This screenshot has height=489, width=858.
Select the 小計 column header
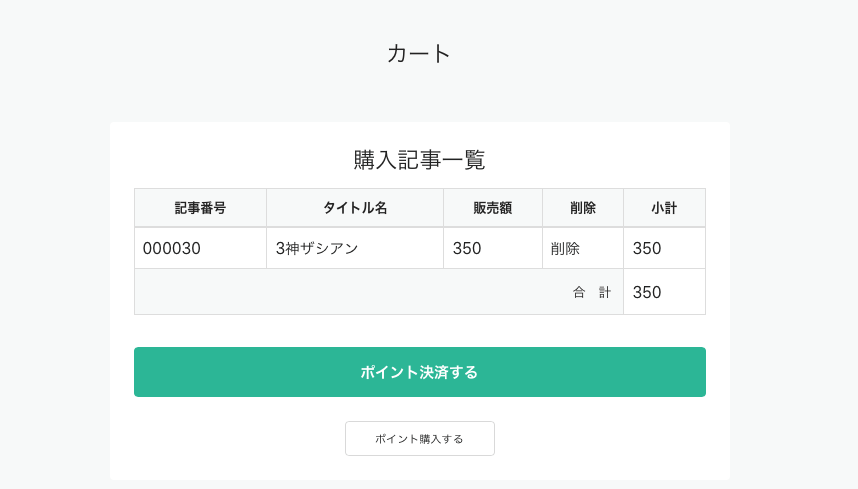point(663,208)
